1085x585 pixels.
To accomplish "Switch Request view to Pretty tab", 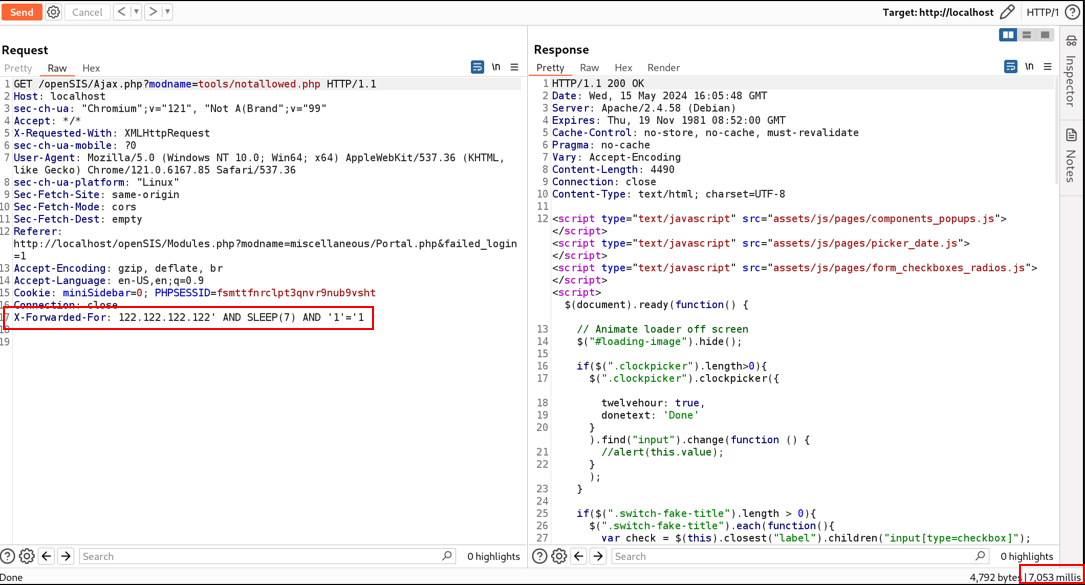I will pos(18,68).
